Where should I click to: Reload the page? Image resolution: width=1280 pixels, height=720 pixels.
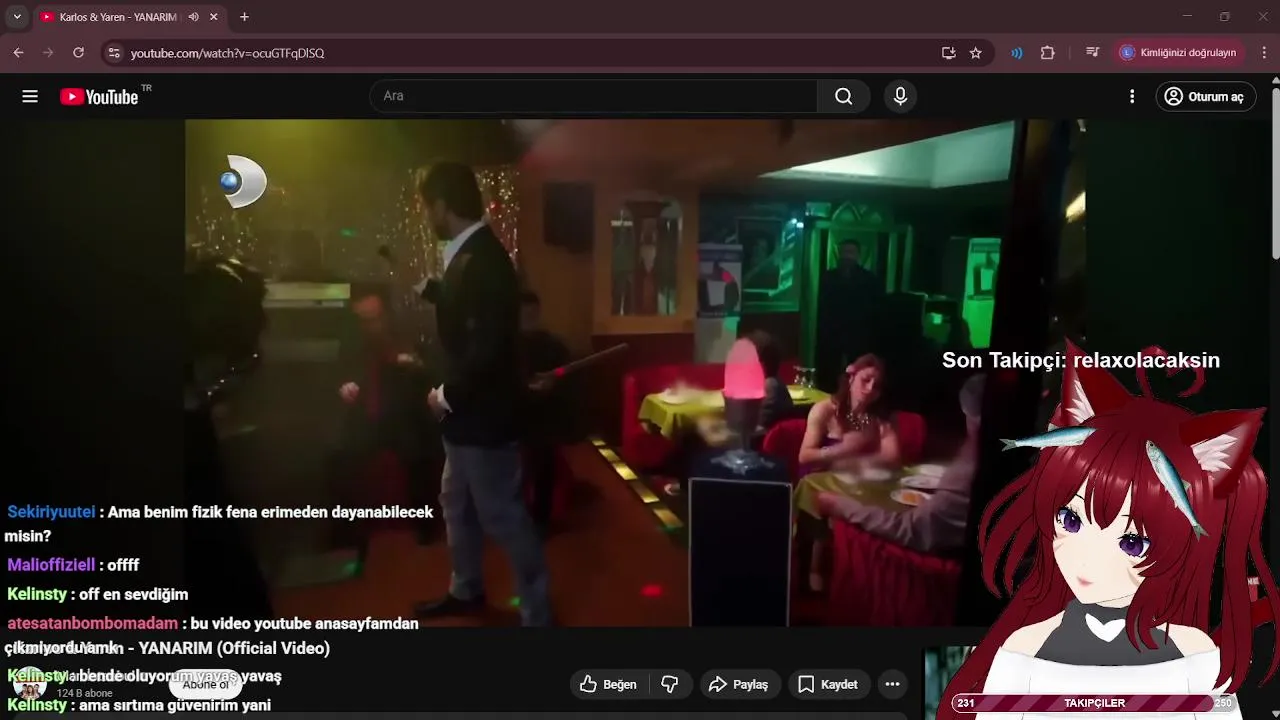(x=78, y=53)
